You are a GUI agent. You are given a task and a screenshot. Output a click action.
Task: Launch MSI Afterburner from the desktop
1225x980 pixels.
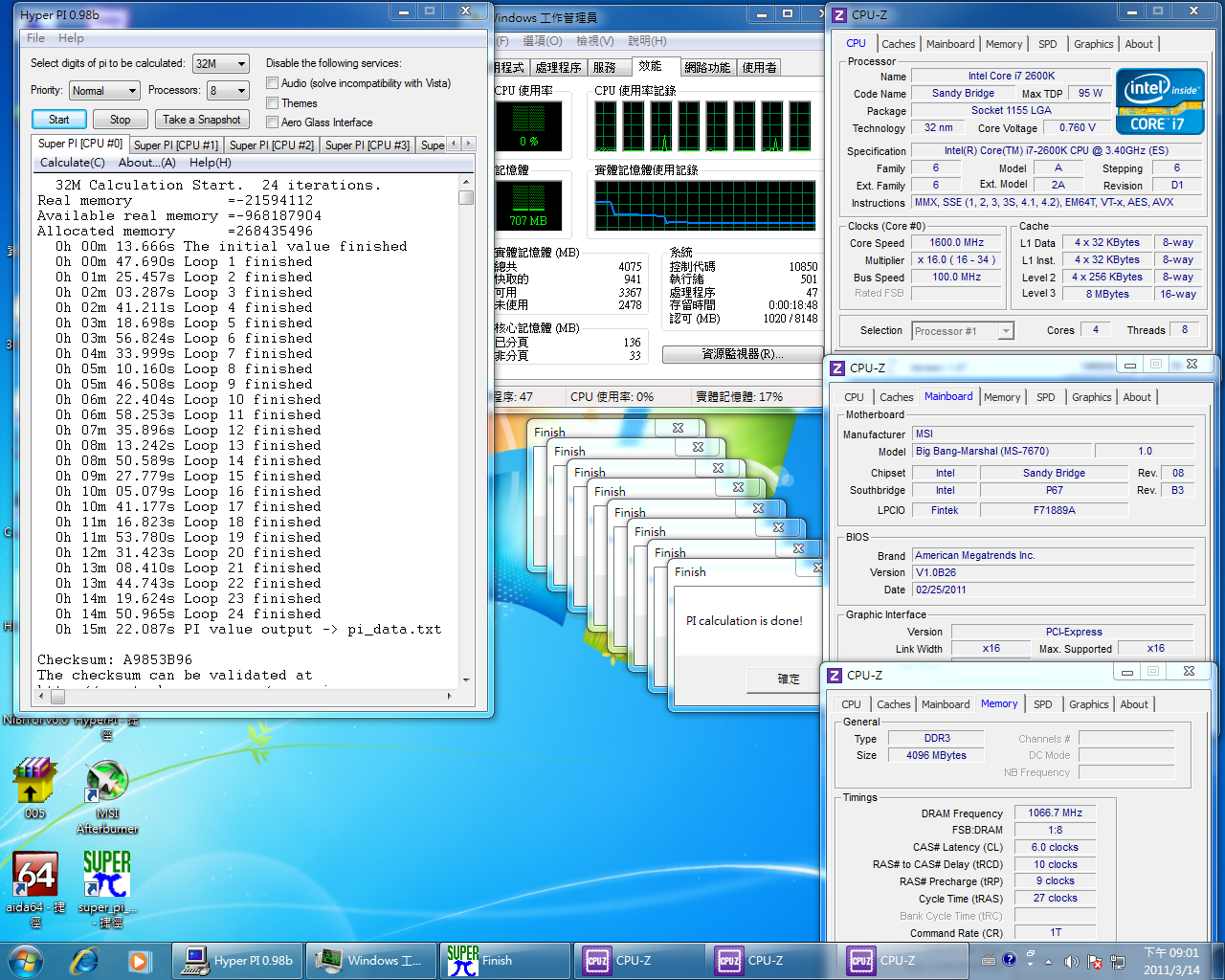click(x=107, y=796)
